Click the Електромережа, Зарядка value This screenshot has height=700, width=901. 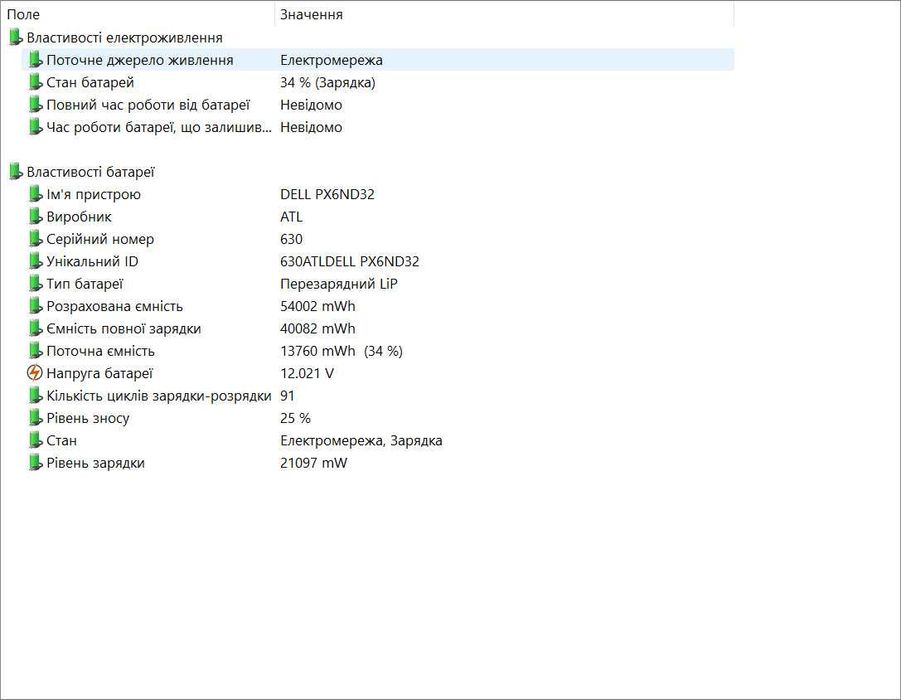[361, 441]
